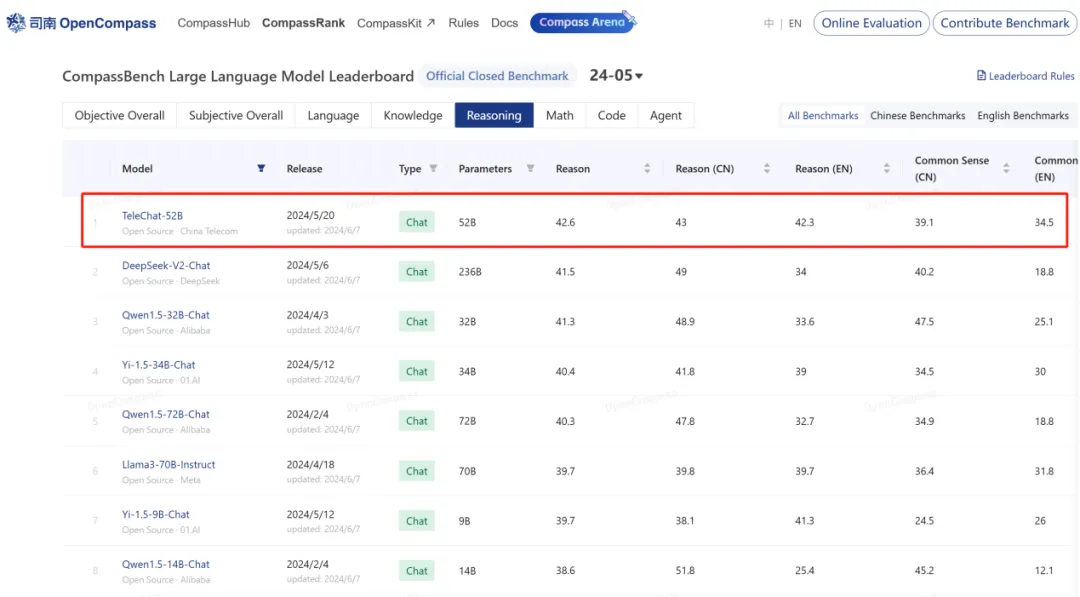Sort by Reason (EN) column arrows
This screenshot has width=1080, height=597.
pos(887,169)
